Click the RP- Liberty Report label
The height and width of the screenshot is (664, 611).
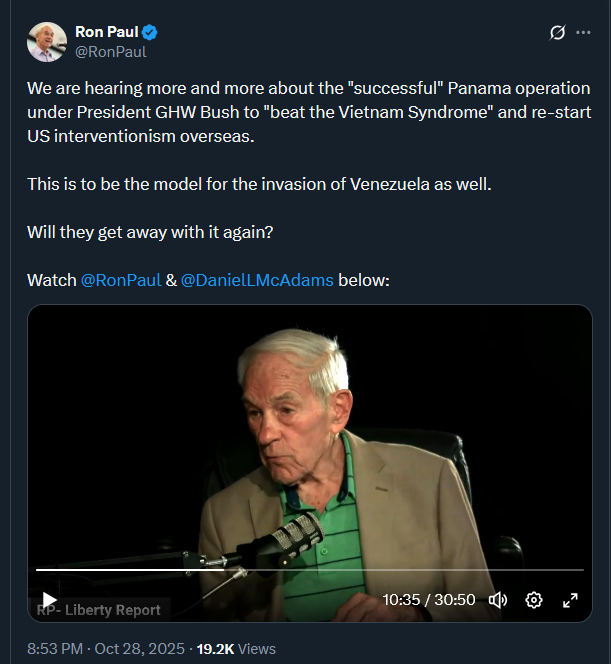tap(98, 609)
